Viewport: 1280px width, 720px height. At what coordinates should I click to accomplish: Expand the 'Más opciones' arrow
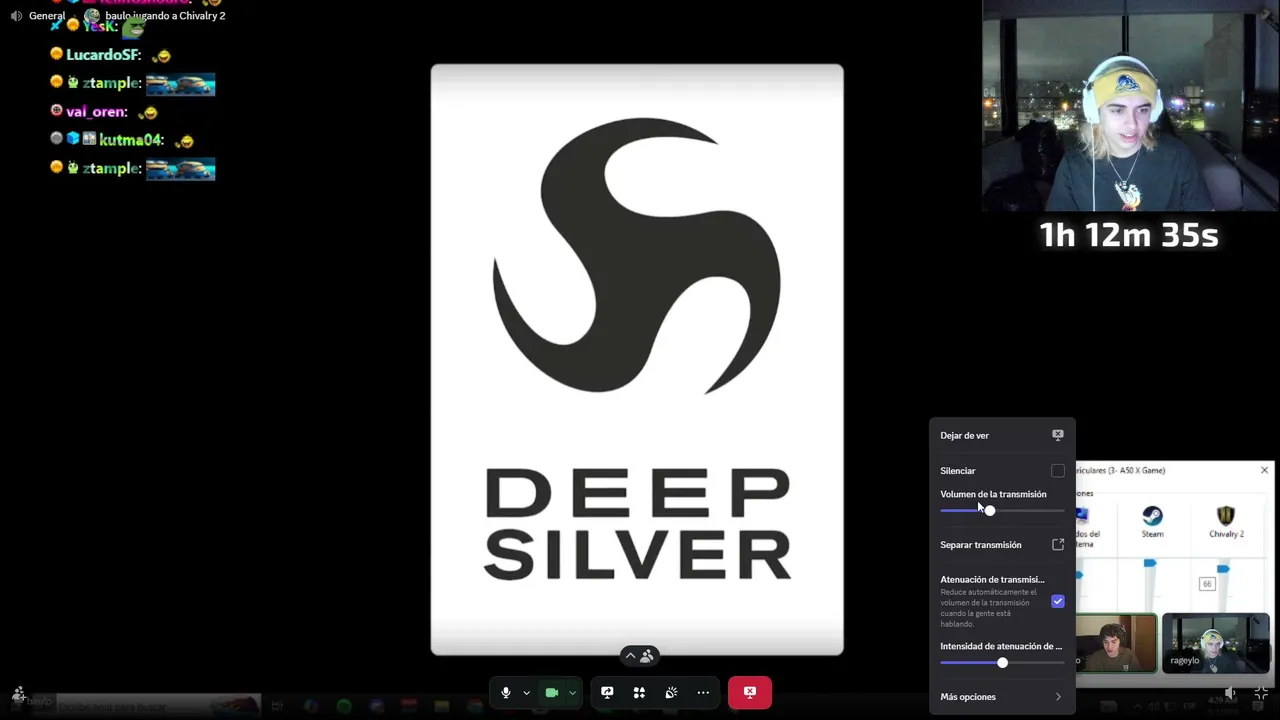(x=1058, y=697)
